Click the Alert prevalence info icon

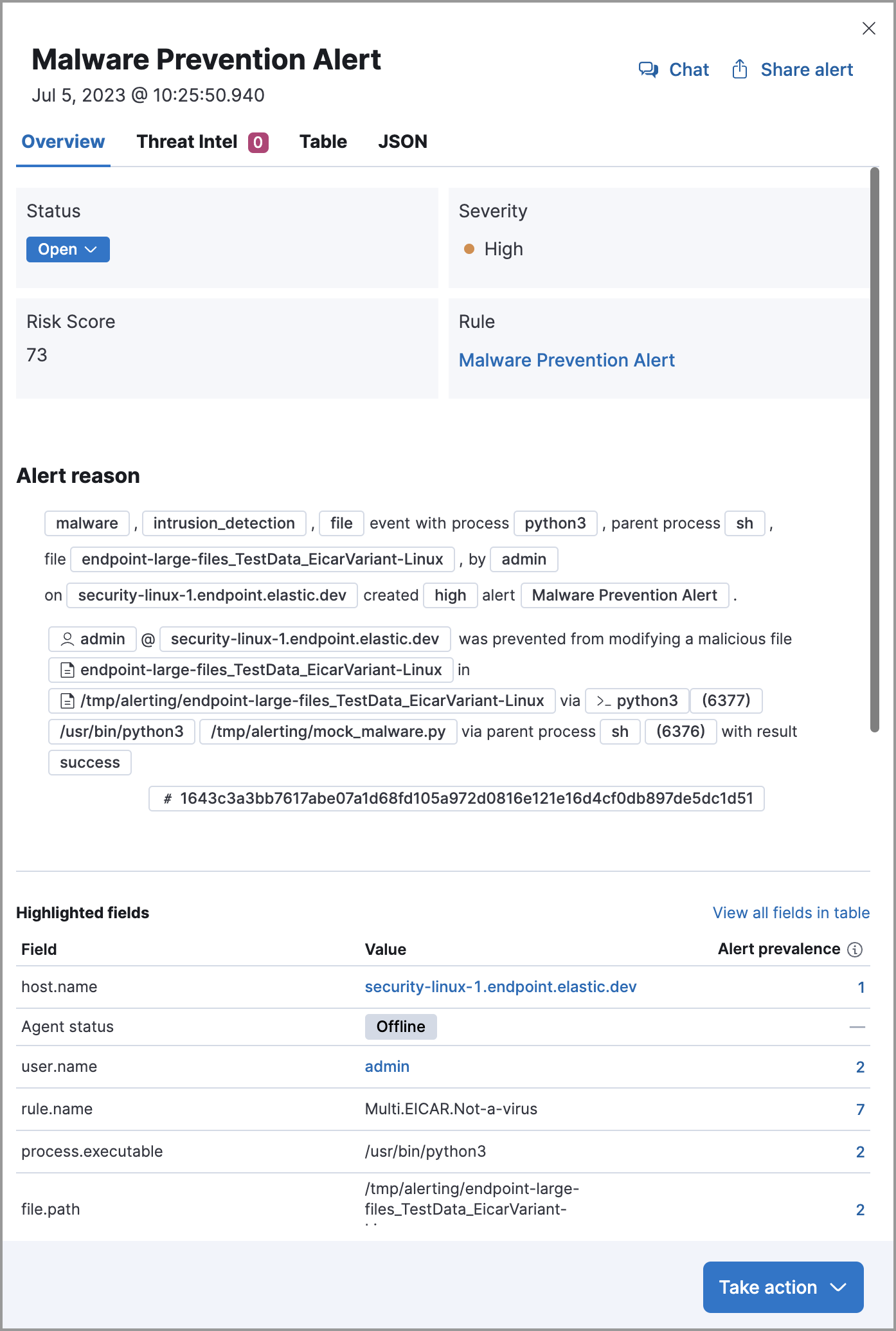pyautogui.click(x=855, y=950)
